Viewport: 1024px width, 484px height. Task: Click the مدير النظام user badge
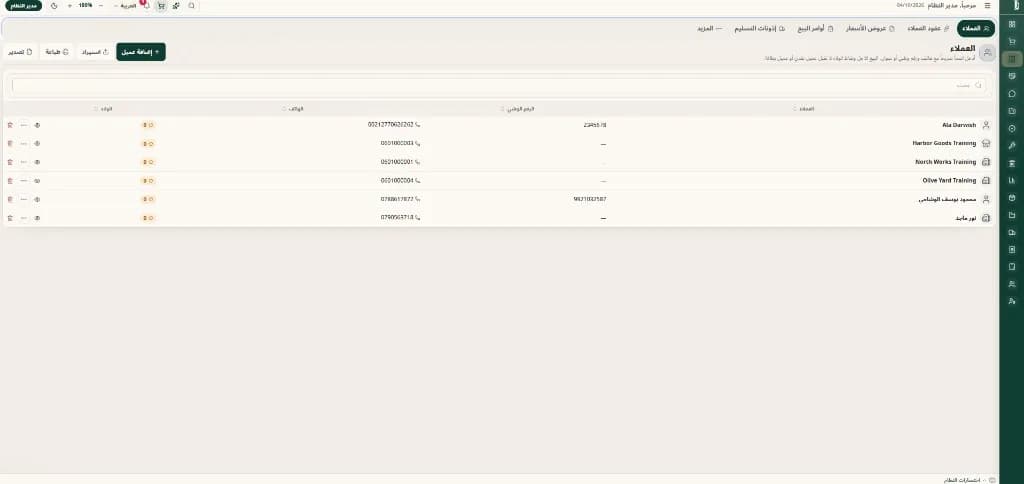point(24,5)
